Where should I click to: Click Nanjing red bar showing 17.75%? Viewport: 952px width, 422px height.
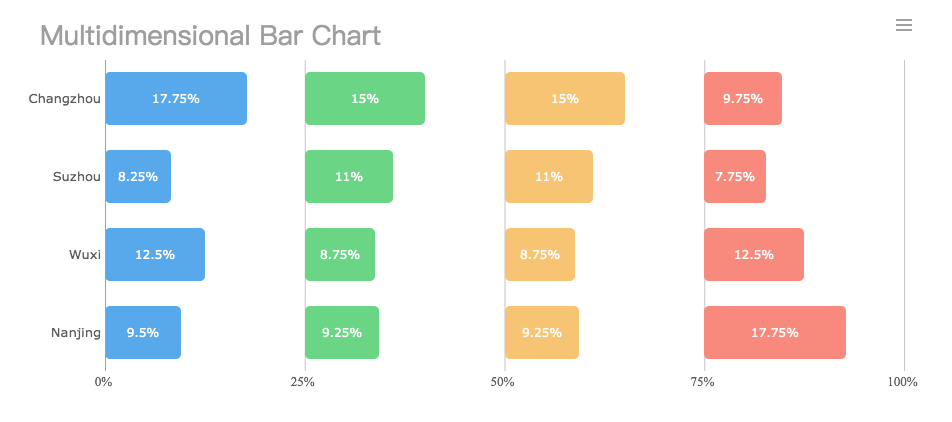775,333
